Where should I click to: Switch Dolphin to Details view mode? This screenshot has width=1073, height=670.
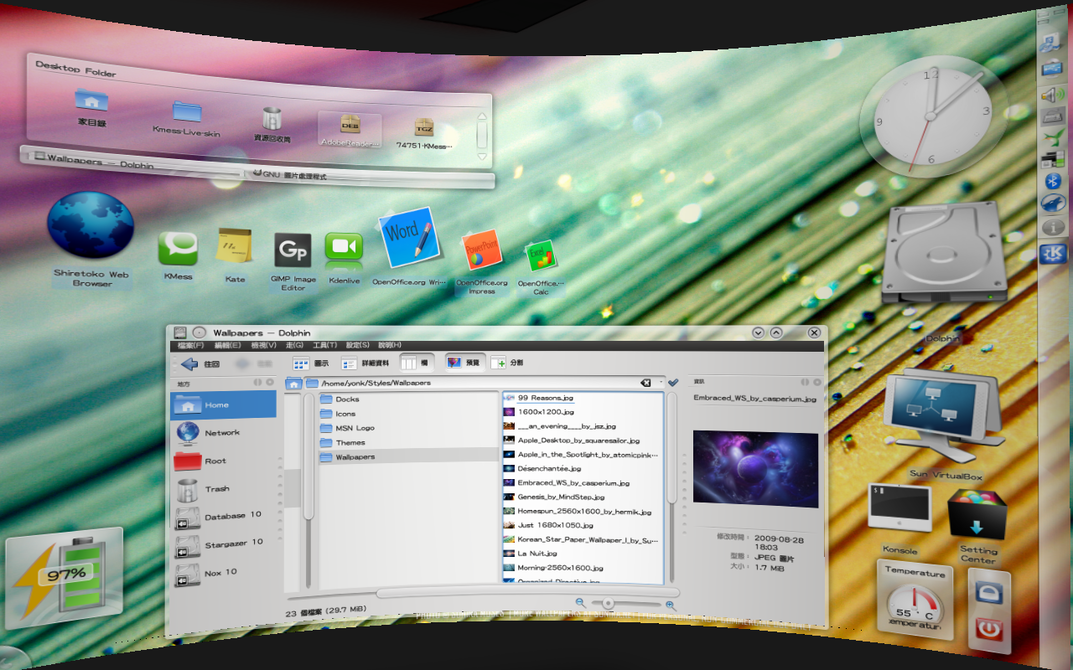pyautogui.click(x=365, y=363)
